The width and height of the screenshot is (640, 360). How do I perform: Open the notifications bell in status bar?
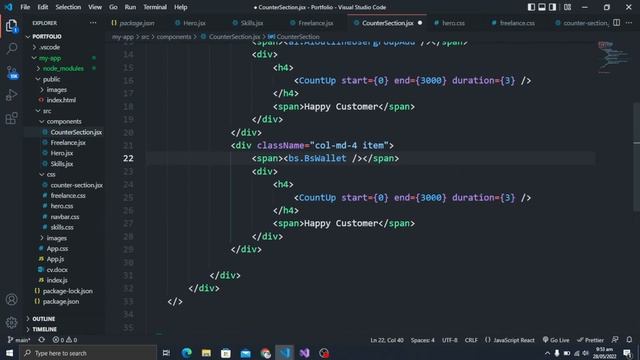629,340
